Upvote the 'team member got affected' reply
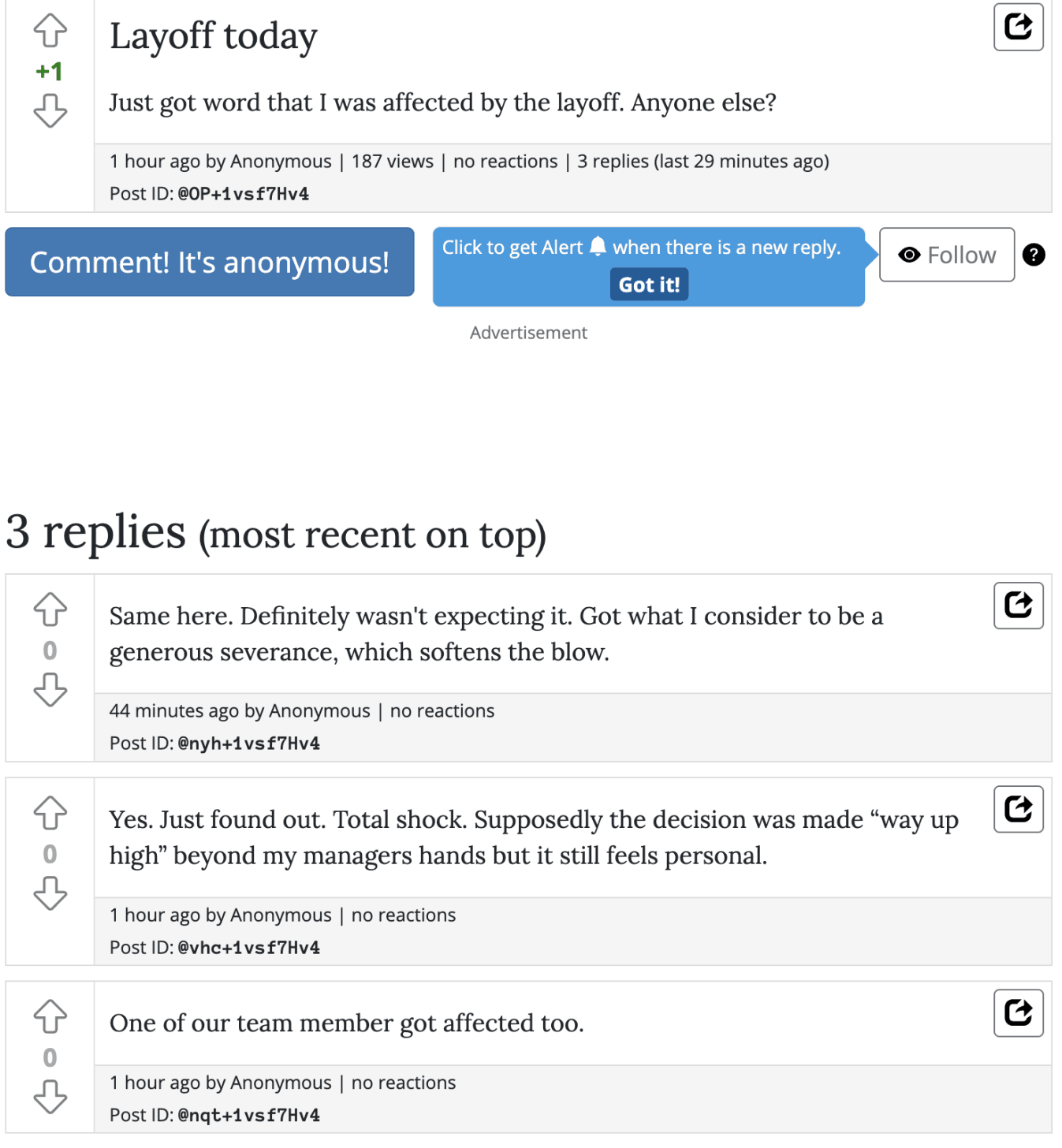This screenshot has width=1062, height=1148. pos(50,1016)
